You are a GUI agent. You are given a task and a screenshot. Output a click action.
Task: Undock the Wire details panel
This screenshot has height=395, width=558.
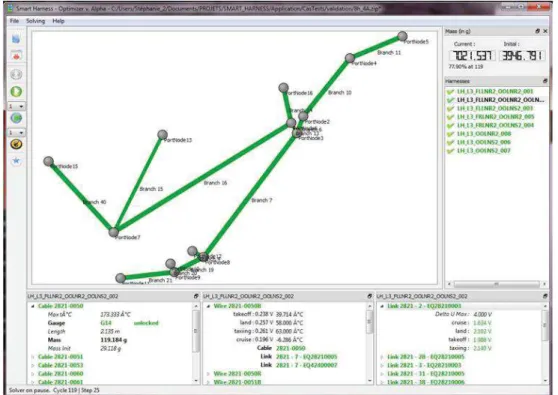click(x=369, y=296)
